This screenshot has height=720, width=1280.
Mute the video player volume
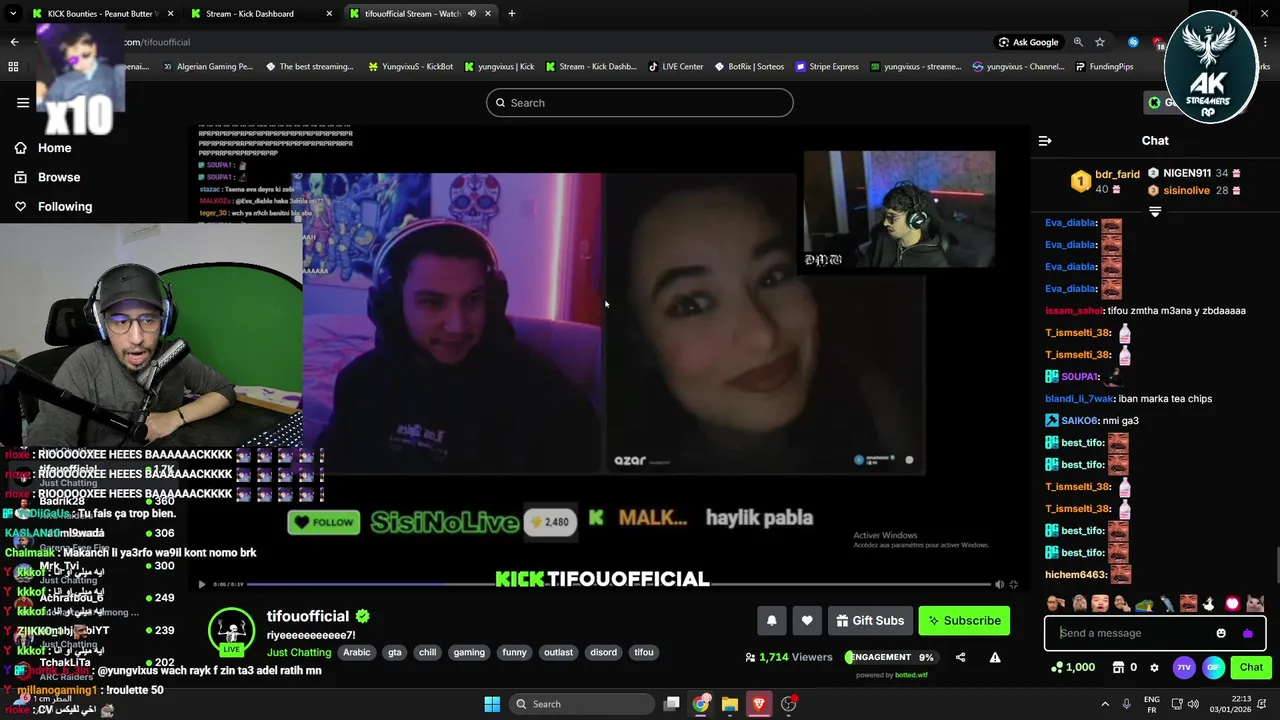[x=999, y=584]
